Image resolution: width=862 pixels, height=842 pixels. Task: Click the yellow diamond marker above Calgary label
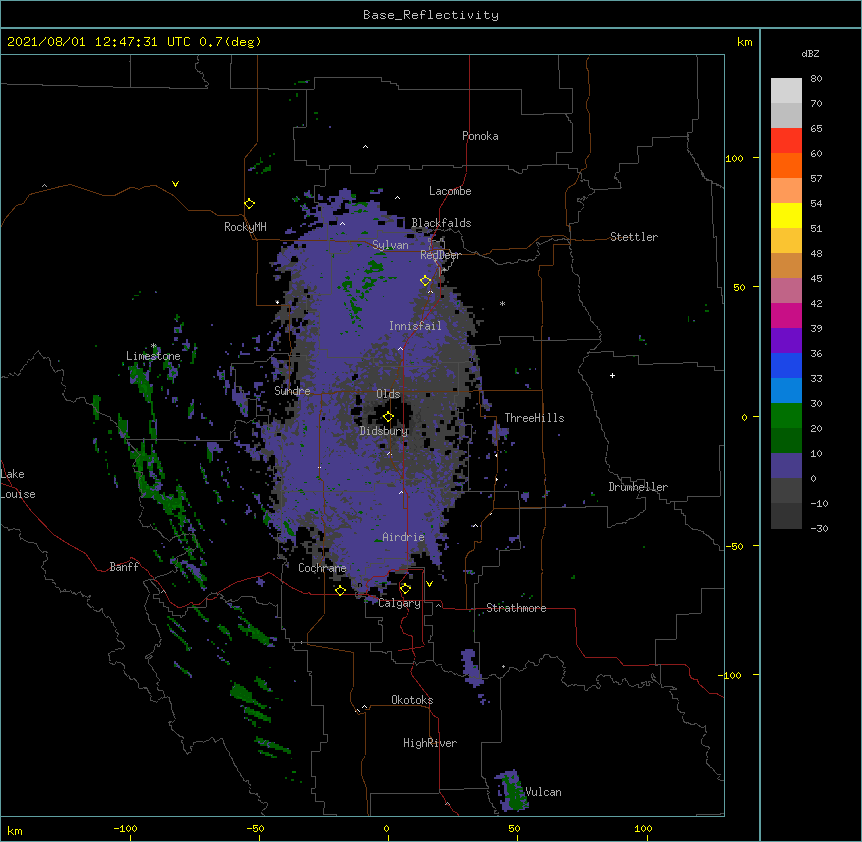(405, 589)
